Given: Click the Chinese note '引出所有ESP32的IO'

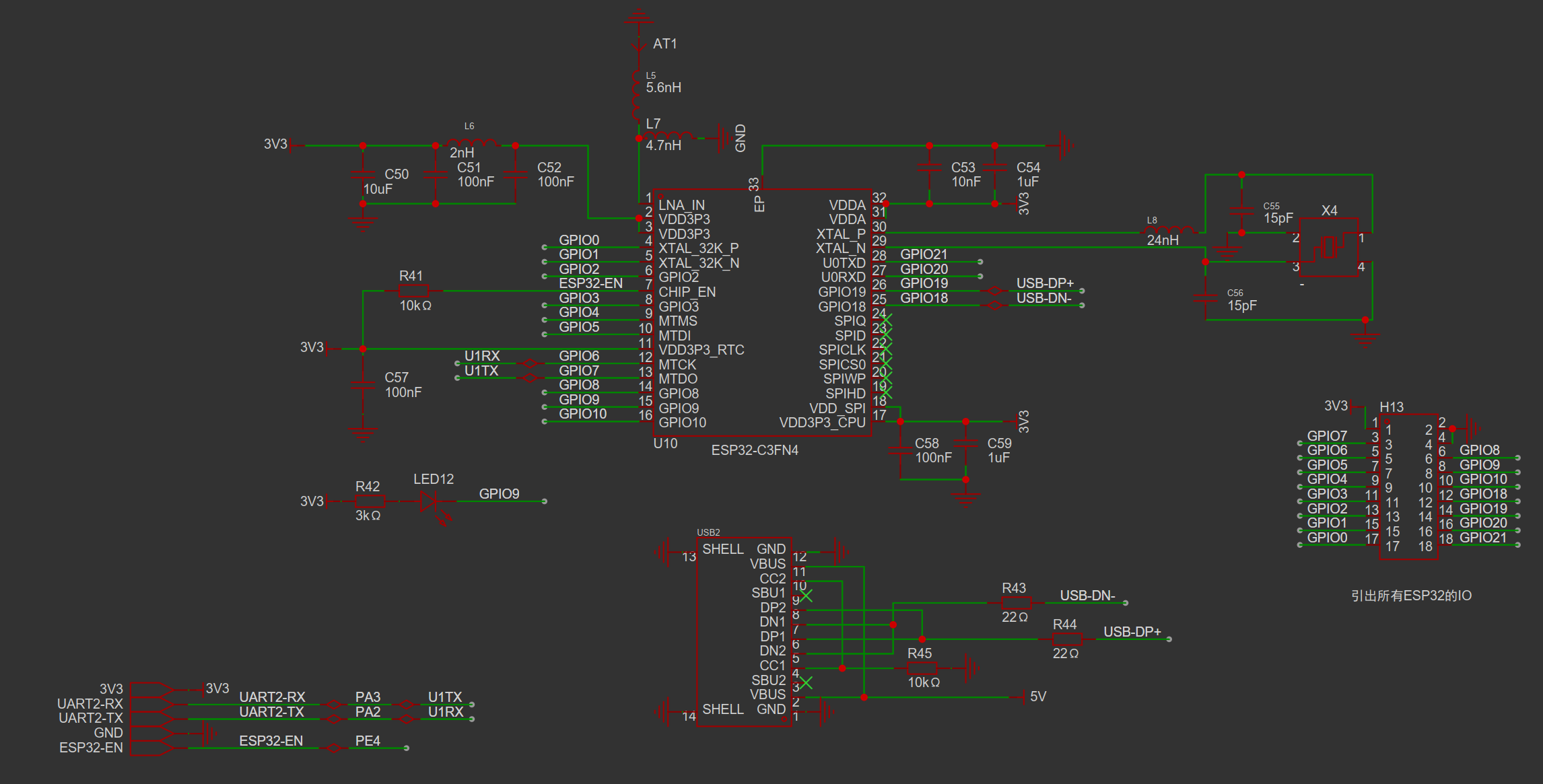Looking at the screenshot, I should [1411, 596].
